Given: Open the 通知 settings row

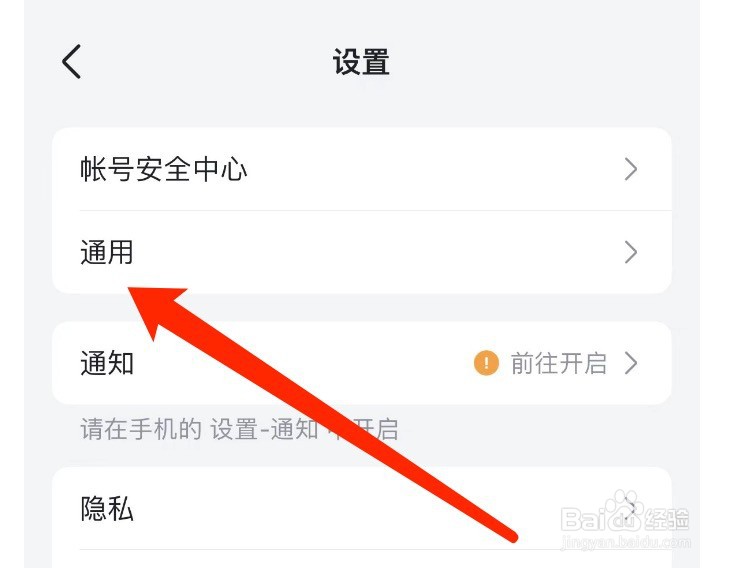Looking at the screenshot, I should [x=362, y=363].
